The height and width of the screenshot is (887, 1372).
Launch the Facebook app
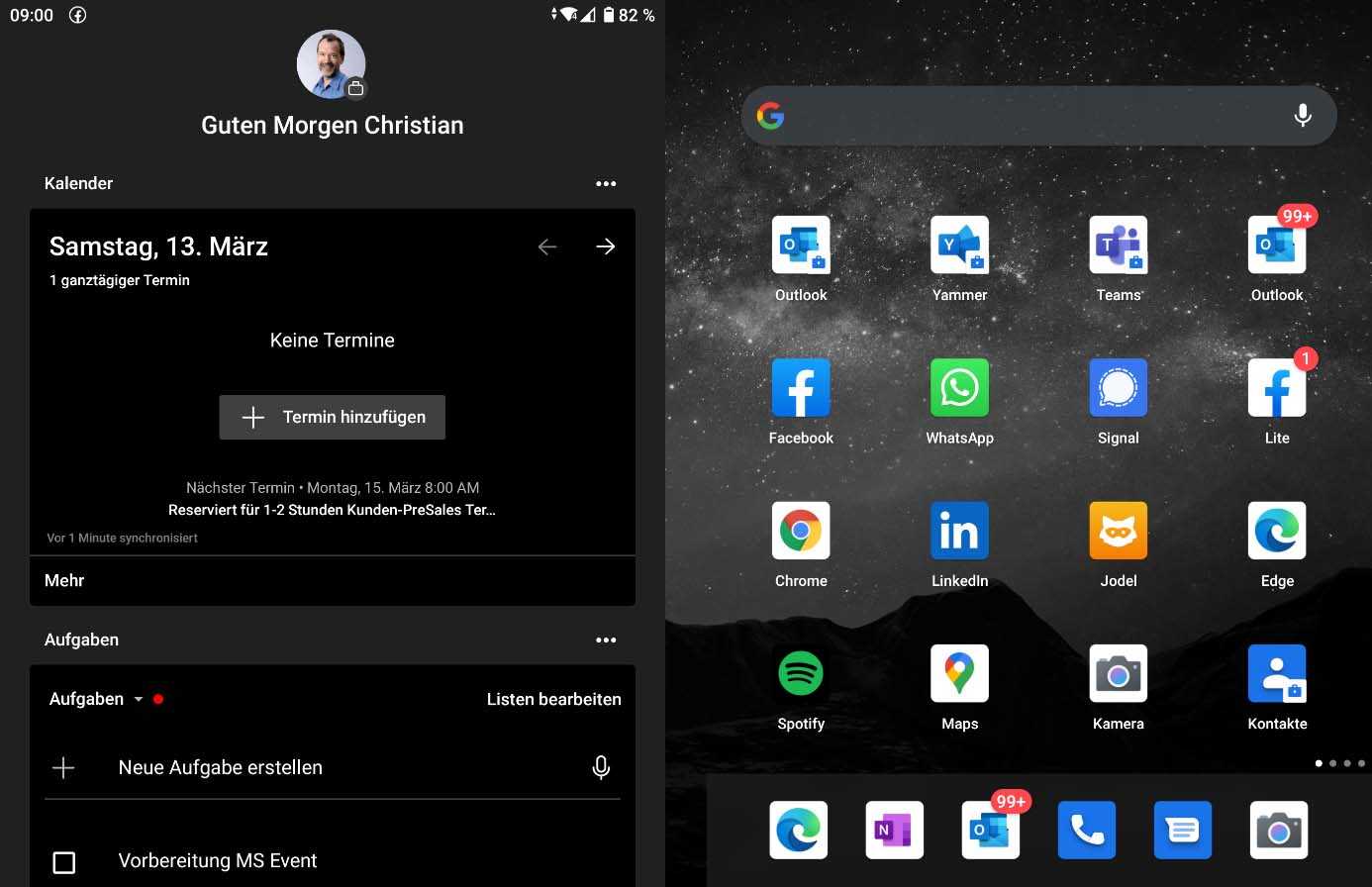(x=801, y=387)
